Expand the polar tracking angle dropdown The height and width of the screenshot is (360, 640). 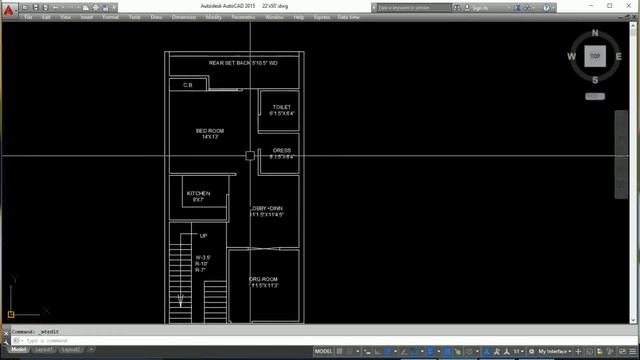click(x=396, y=351)
